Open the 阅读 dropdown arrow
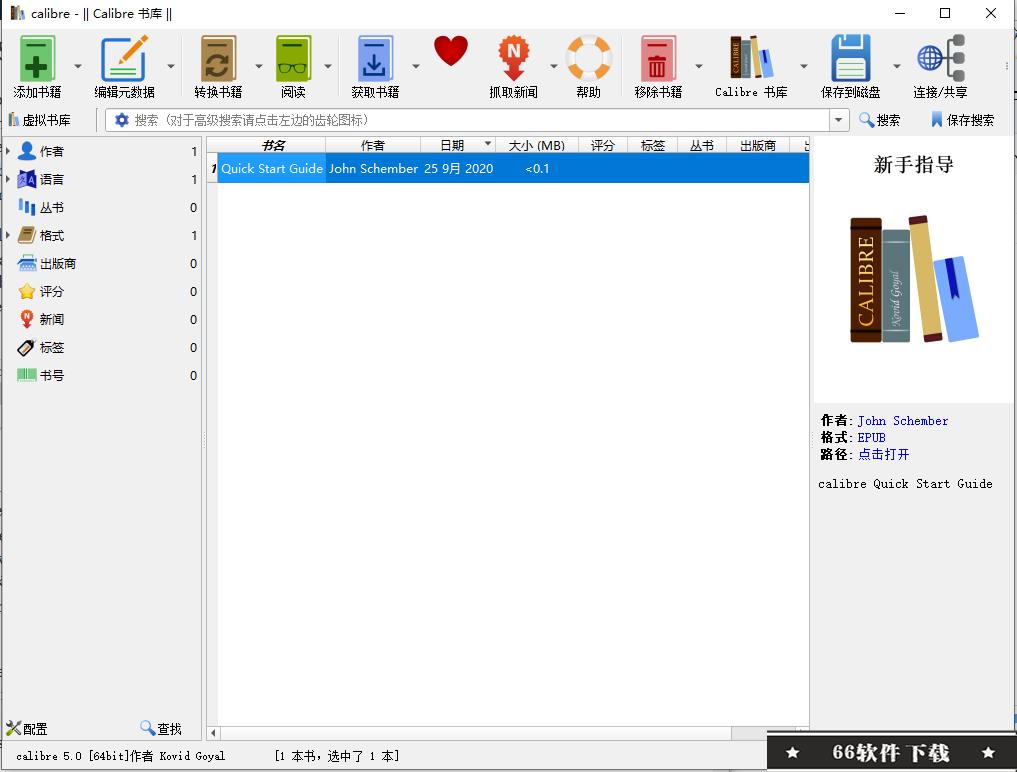The width and height of the screenshot is (1017, 772). pyautogui.click(x=328, y=66)
